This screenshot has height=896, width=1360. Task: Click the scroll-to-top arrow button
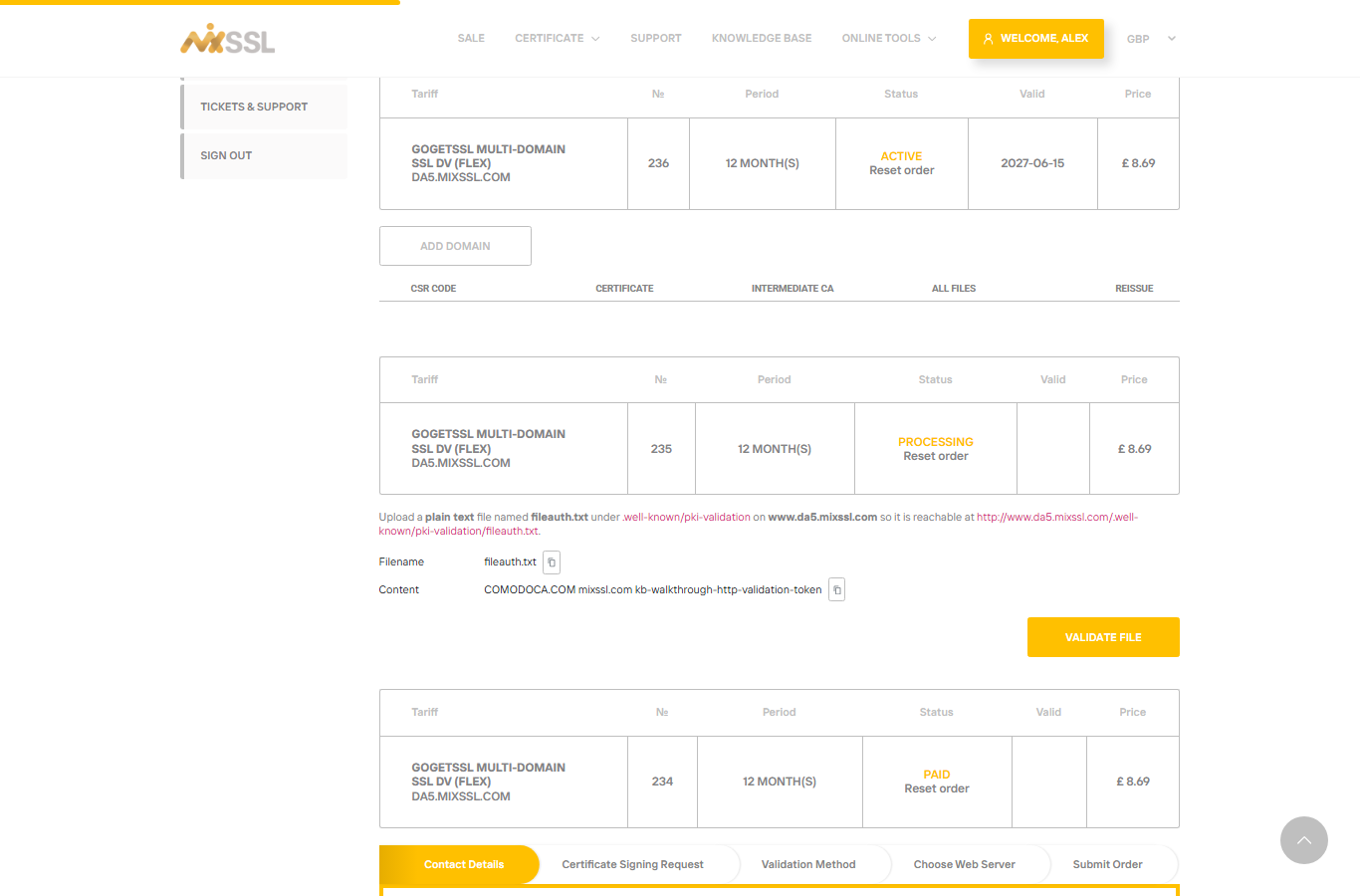click(x=1304, y=840)
